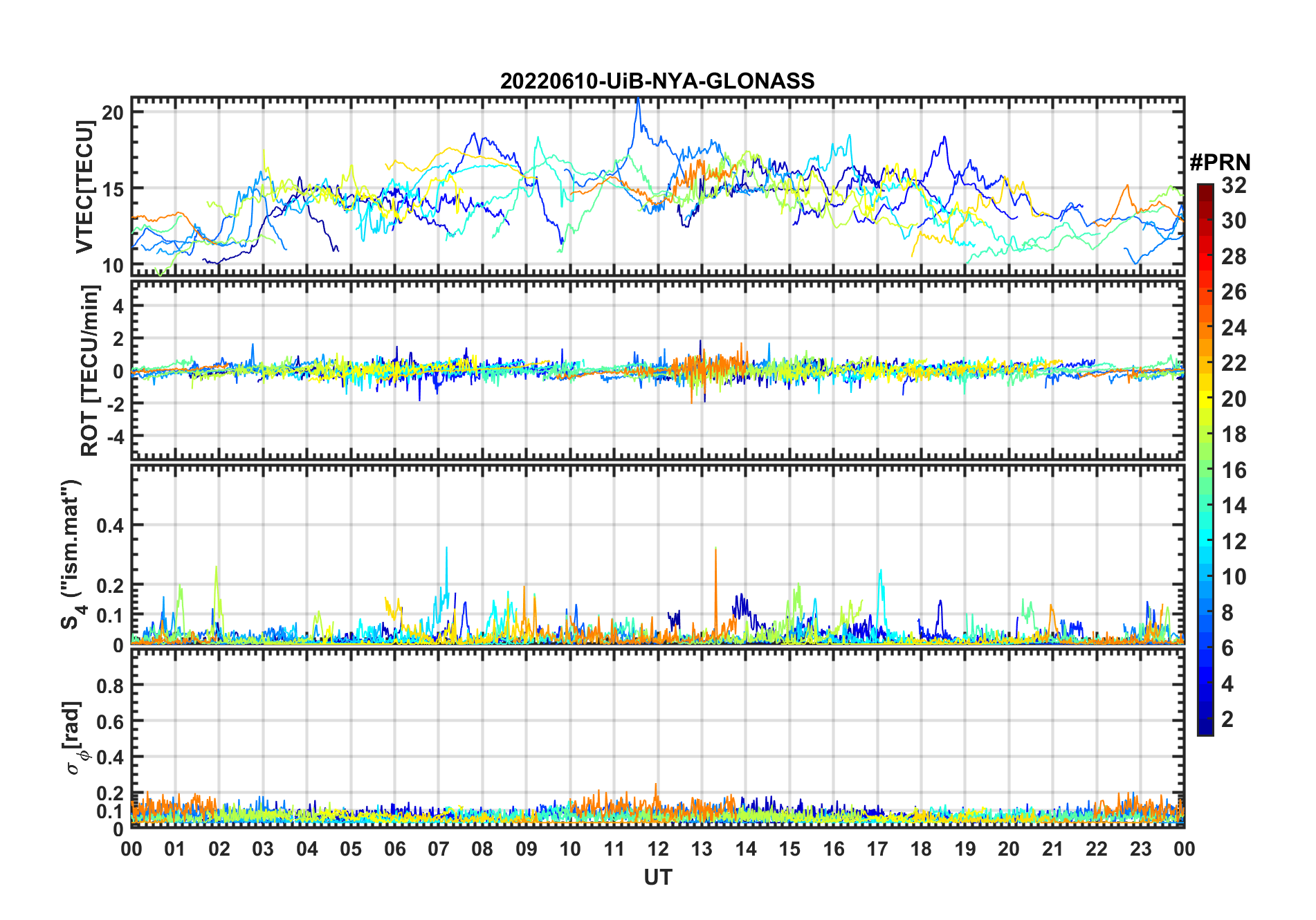Click the VTEC axis tick label 15
Image resolution: width=1316 pixels, height=920 pixels.
point(113,189)
